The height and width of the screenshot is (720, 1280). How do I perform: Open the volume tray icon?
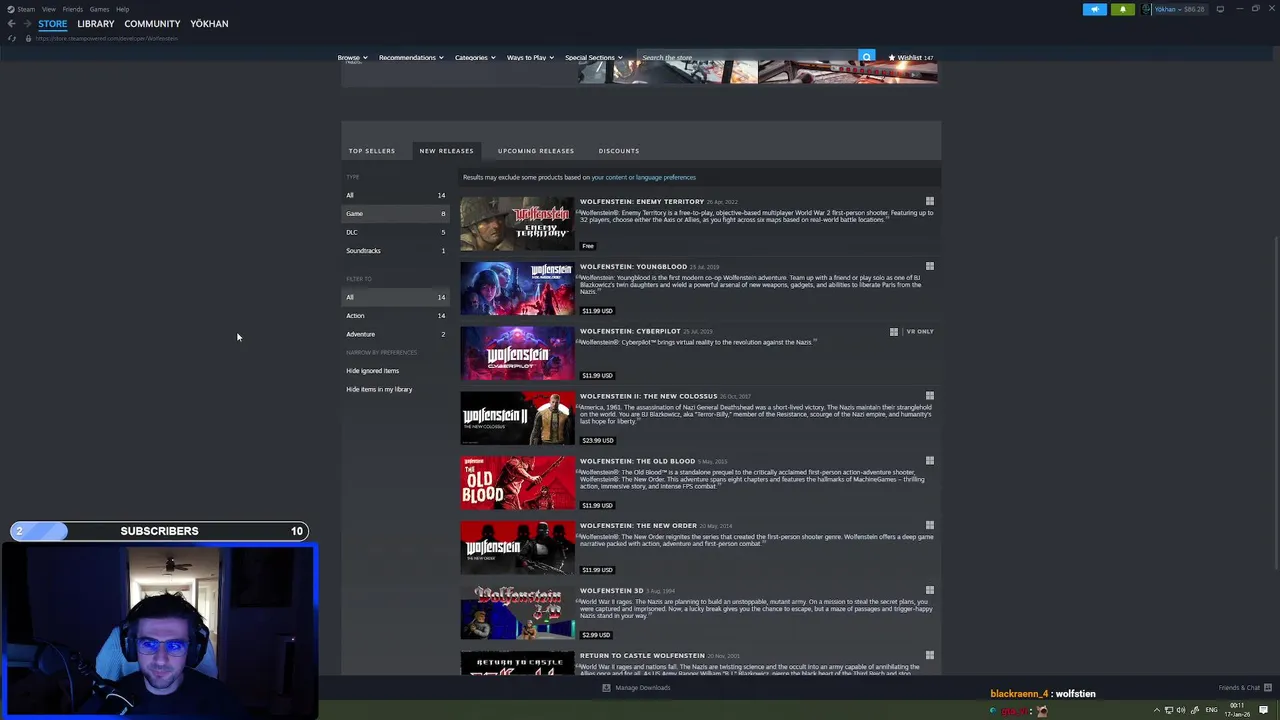[1181, 710]
